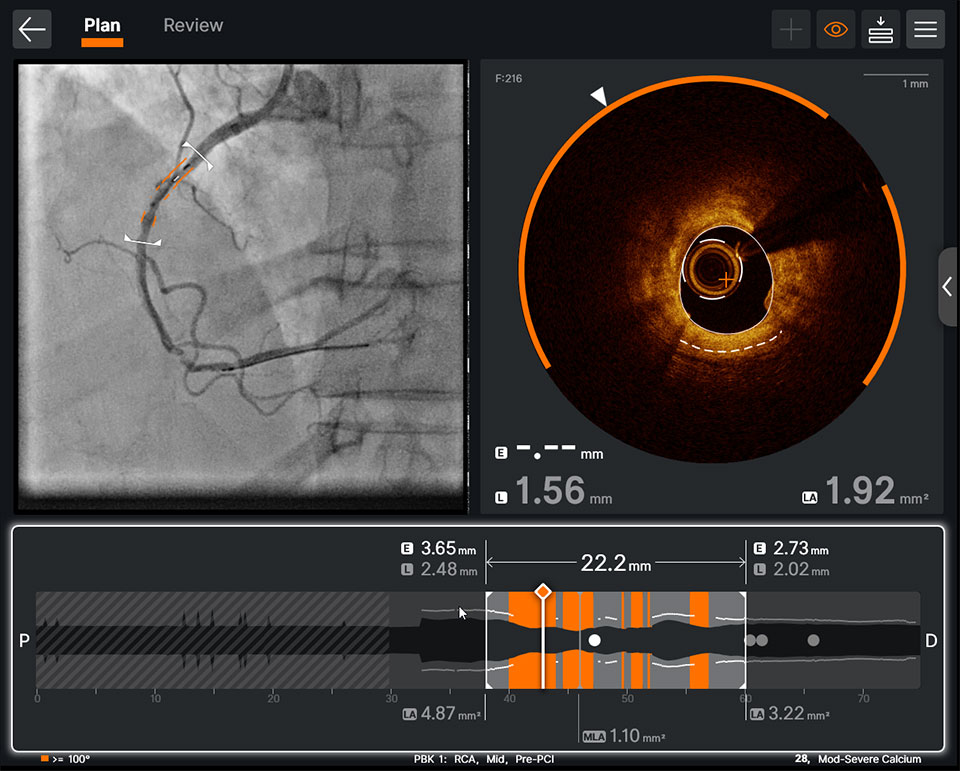The image size is (960, 771).
Task: Click the PBK 1: RCA, Mid, Pre-PCI label
Action: 484,759
